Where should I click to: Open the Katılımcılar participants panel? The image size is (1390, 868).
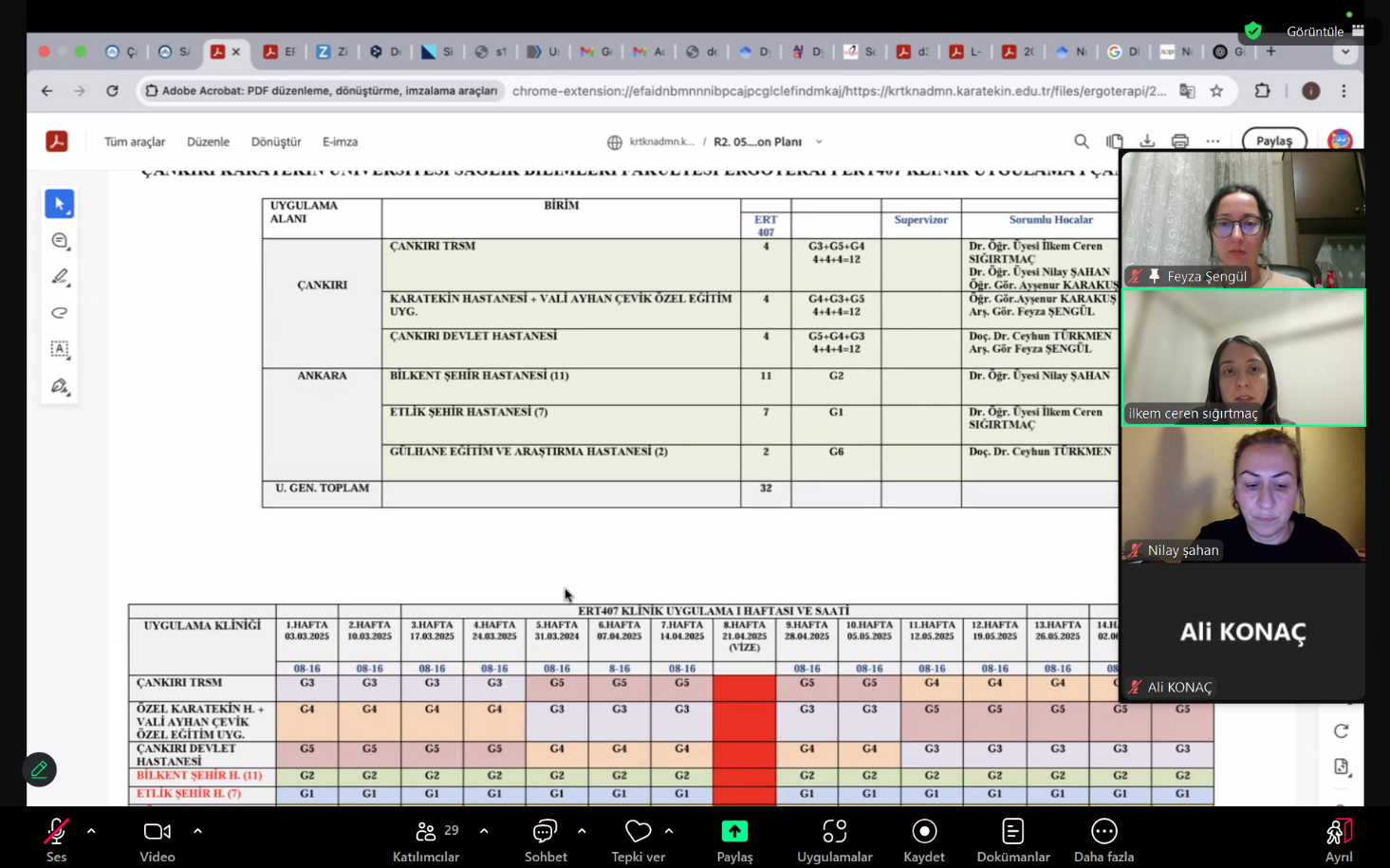(426, 840)
